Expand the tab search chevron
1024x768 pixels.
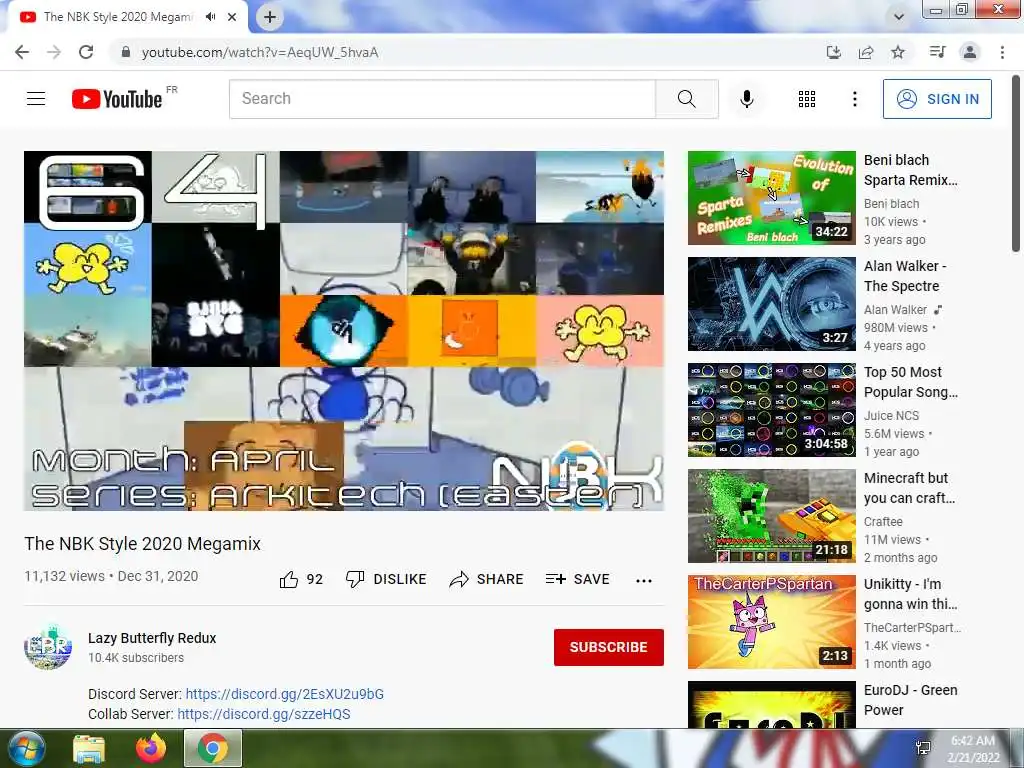point(899,17)
